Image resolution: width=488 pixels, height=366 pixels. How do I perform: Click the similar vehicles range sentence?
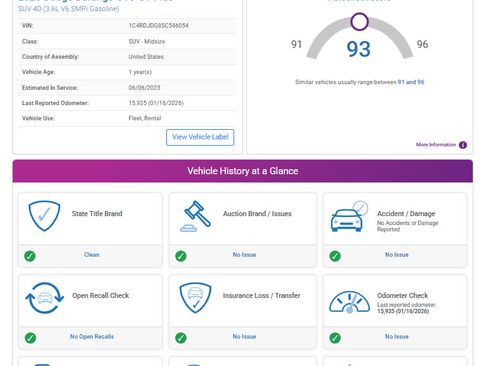360,82
